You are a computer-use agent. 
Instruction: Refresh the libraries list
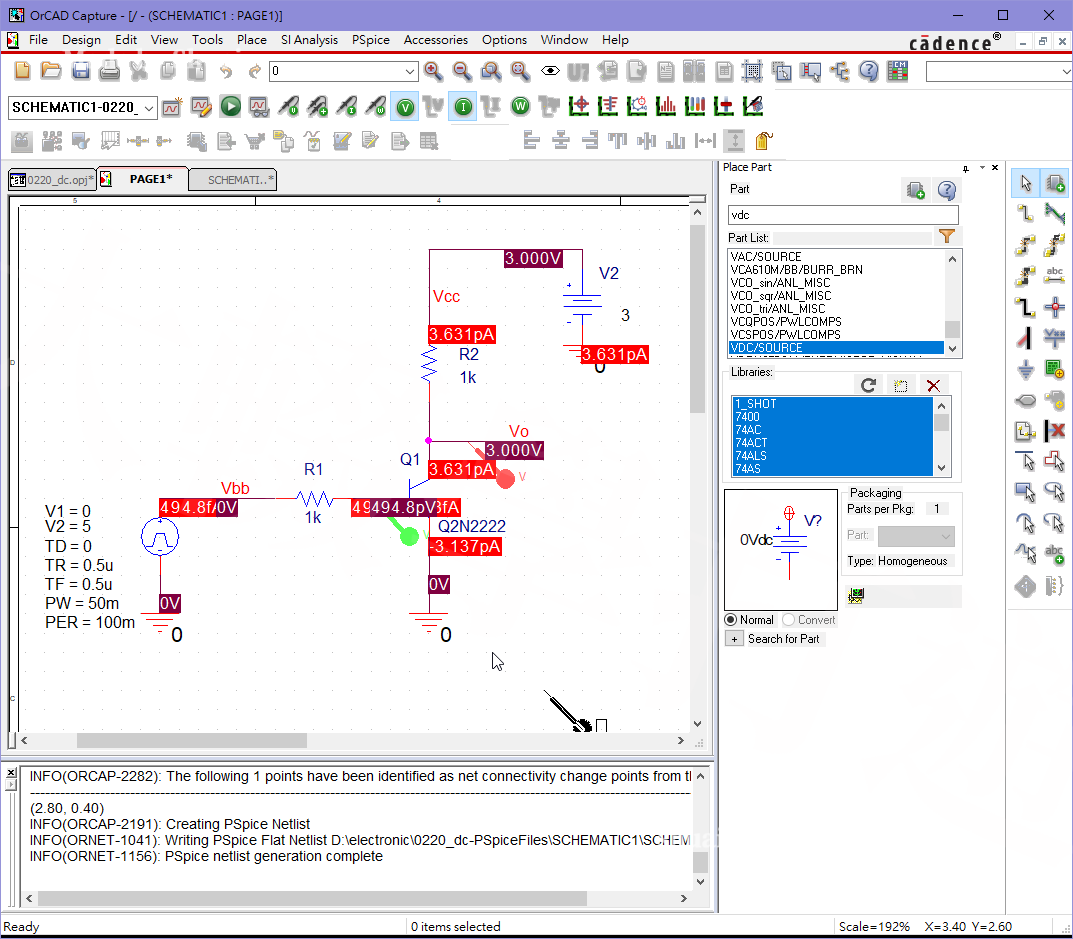pos(868,385)
